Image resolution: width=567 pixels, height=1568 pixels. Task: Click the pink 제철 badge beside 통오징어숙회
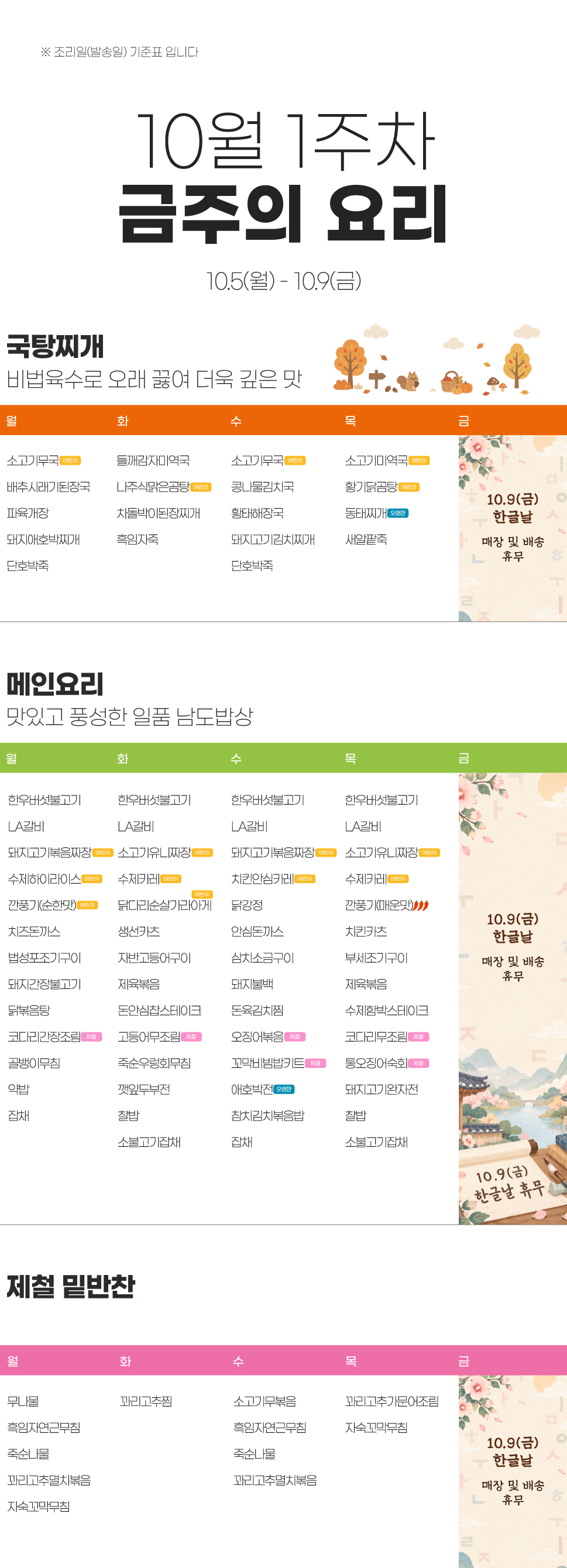click(x=418, y=1063)
